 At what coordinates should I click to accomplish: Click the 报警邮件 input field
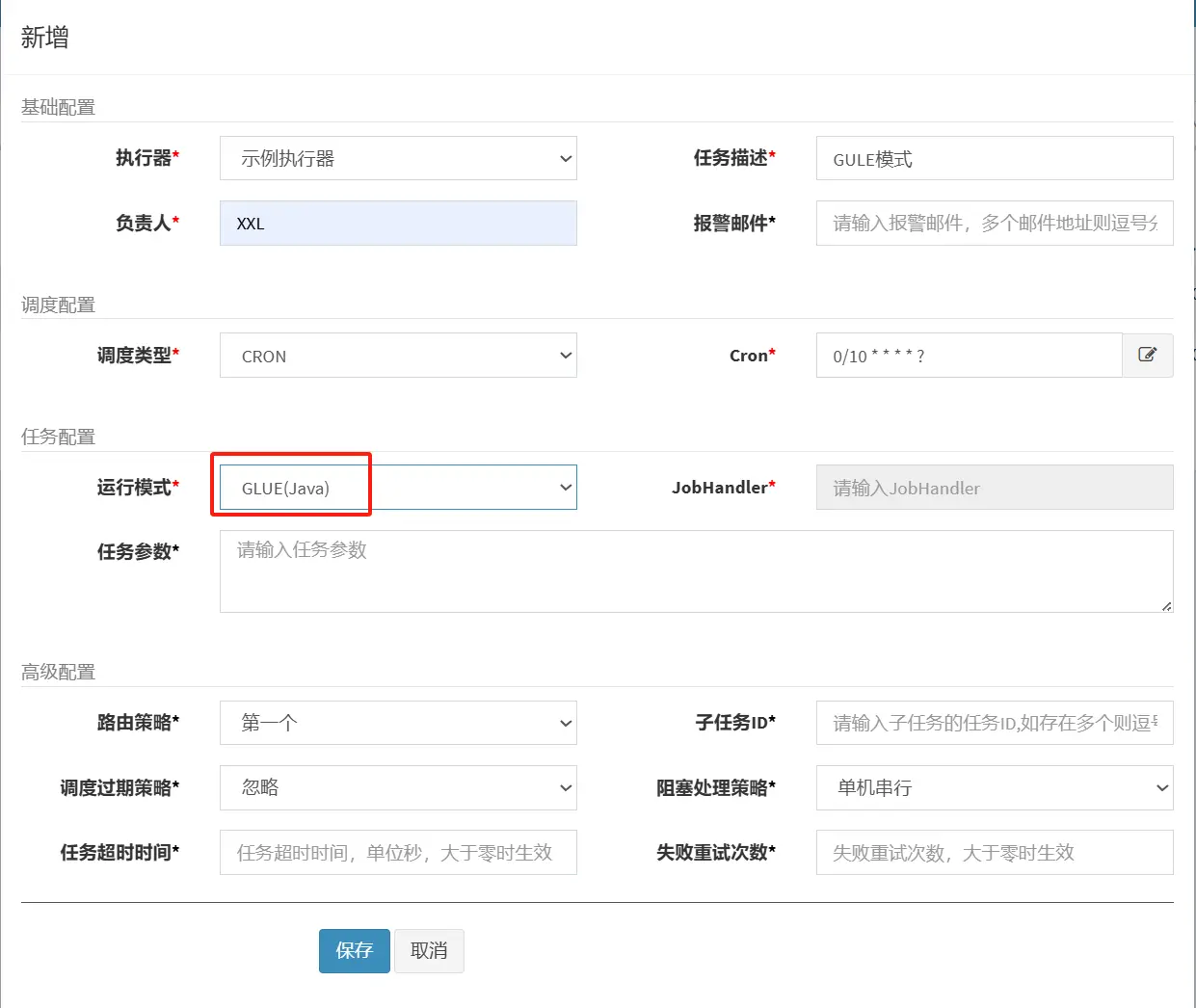pos(994,224)
